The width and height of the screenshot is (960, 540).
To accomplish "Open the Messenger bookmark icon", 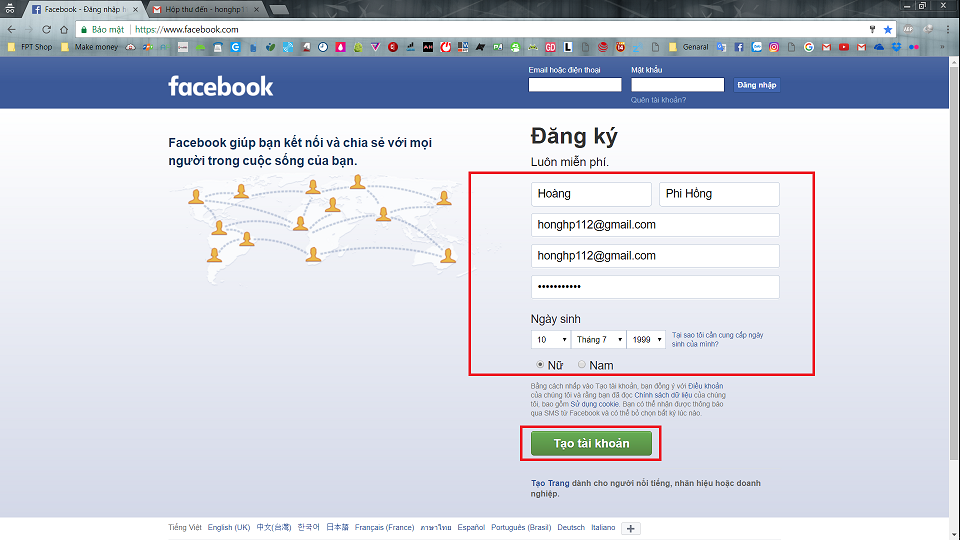I will click(757, 47).
